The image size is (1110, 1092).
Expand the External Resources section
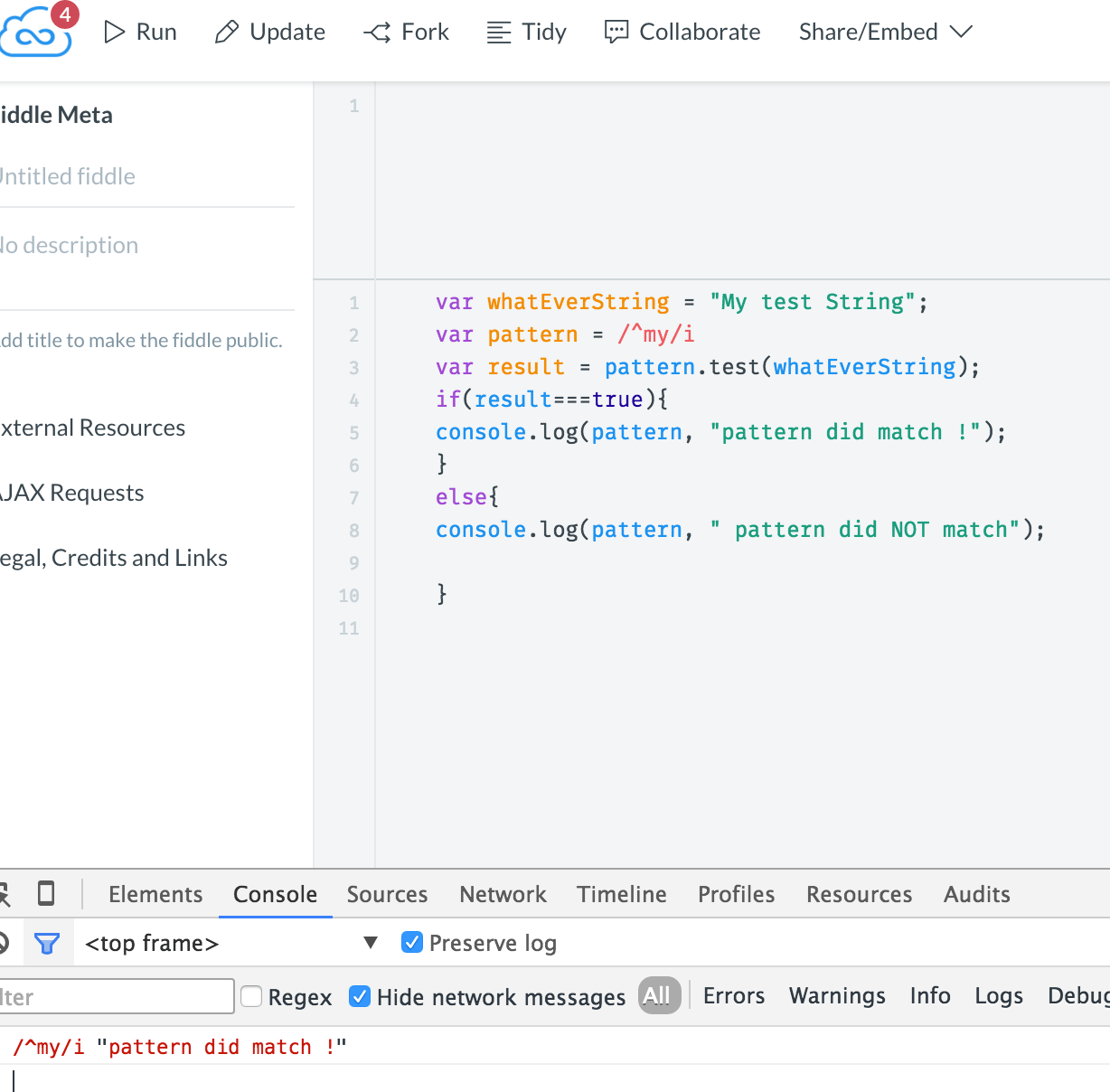coord(93,427)
